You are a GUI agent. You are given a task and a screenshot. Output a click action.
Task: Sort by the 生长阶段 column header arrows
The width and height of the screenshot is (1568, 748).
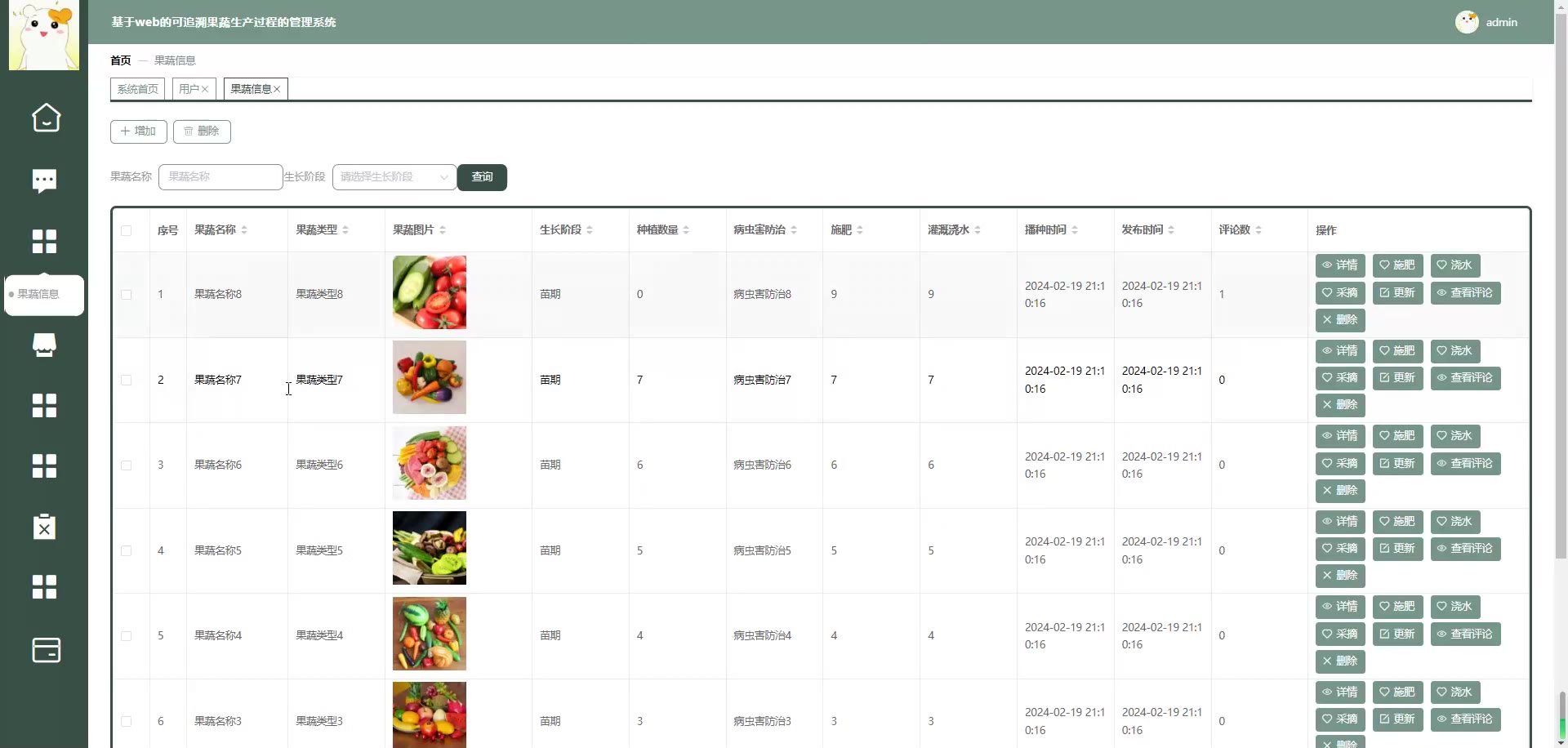[x=590, y=230]
